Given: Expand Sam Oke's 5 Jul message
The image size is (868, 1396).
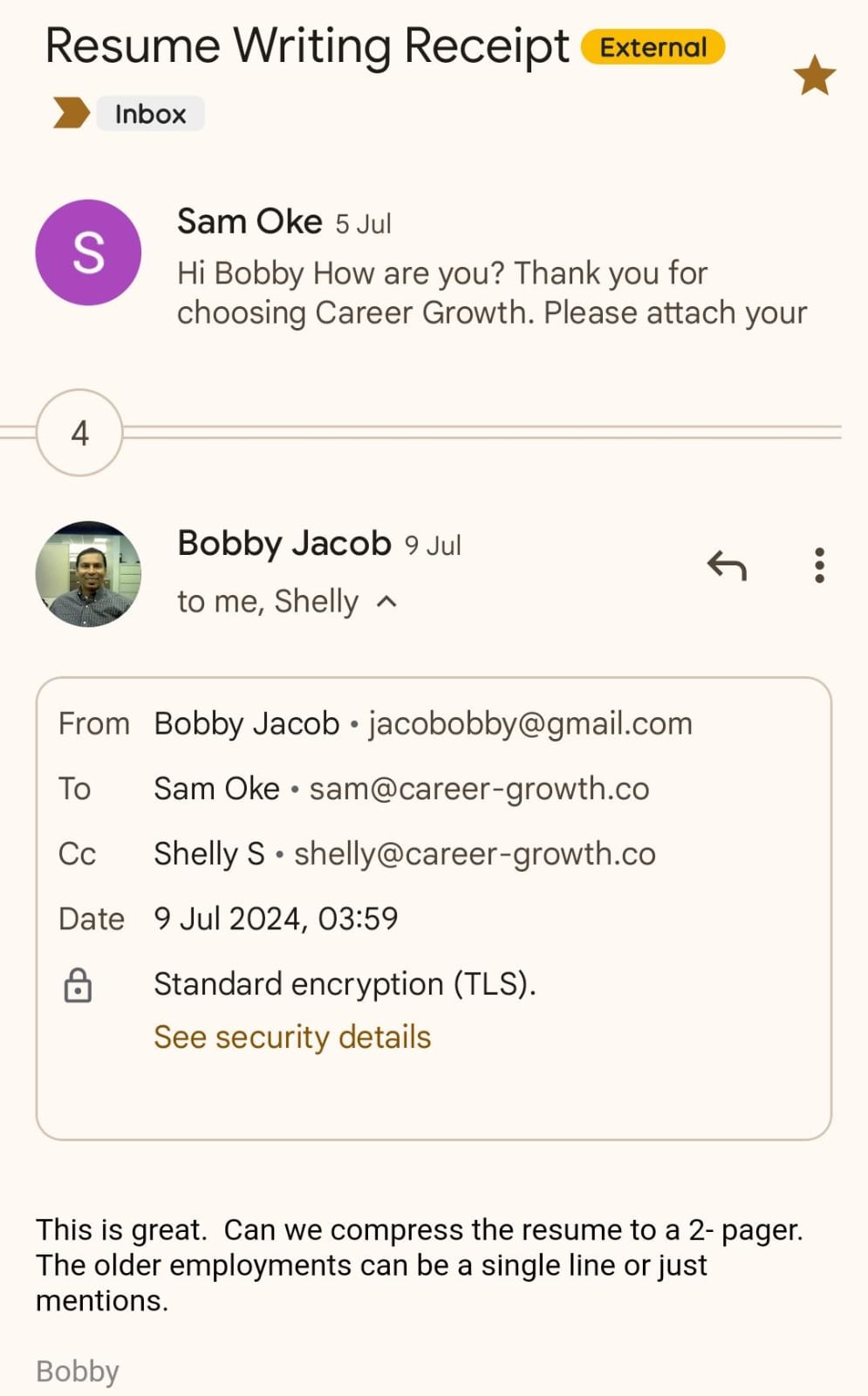Looking at the screenshot, I should (x=491, y=293).
